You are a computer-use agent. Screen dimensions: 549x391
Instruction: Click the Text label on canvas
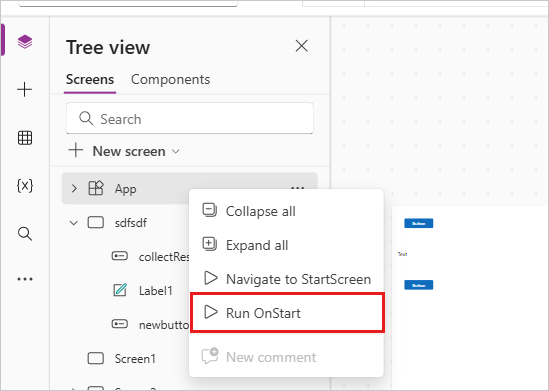pos(402,254)
